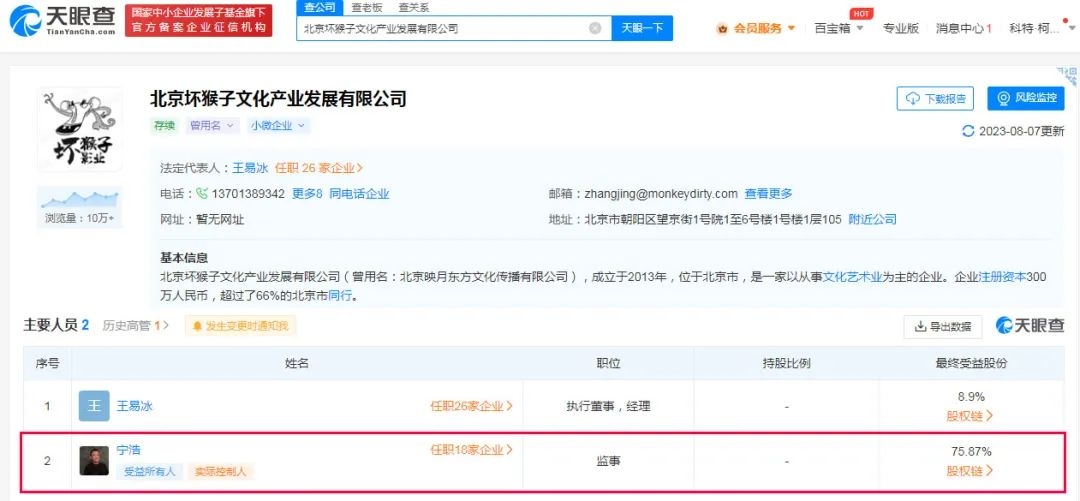The height and width of the screenshot is (501, 1080).
Task: Open the 消息中心 notifications
Action: 964,28
